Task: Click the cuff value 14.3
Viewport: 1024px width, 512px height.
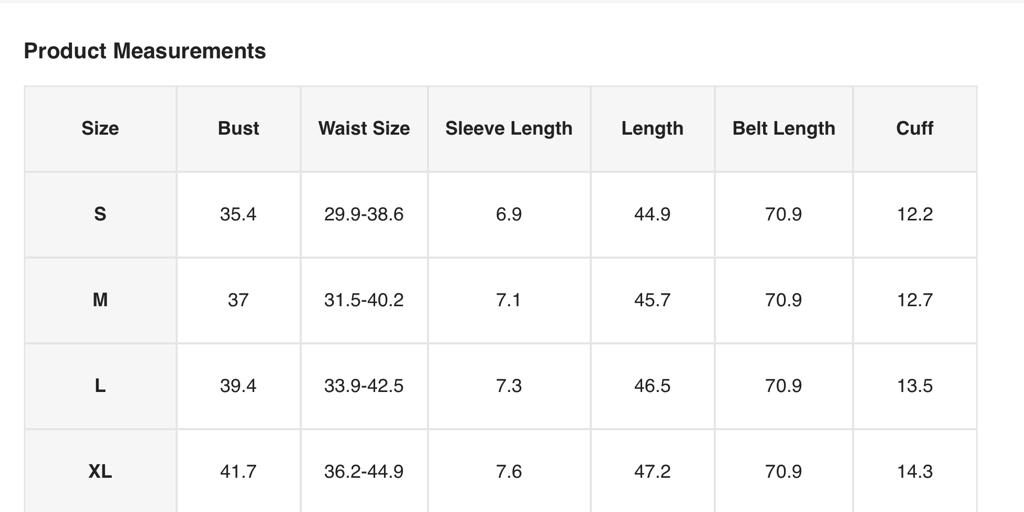Action: [x=914, y=471]
